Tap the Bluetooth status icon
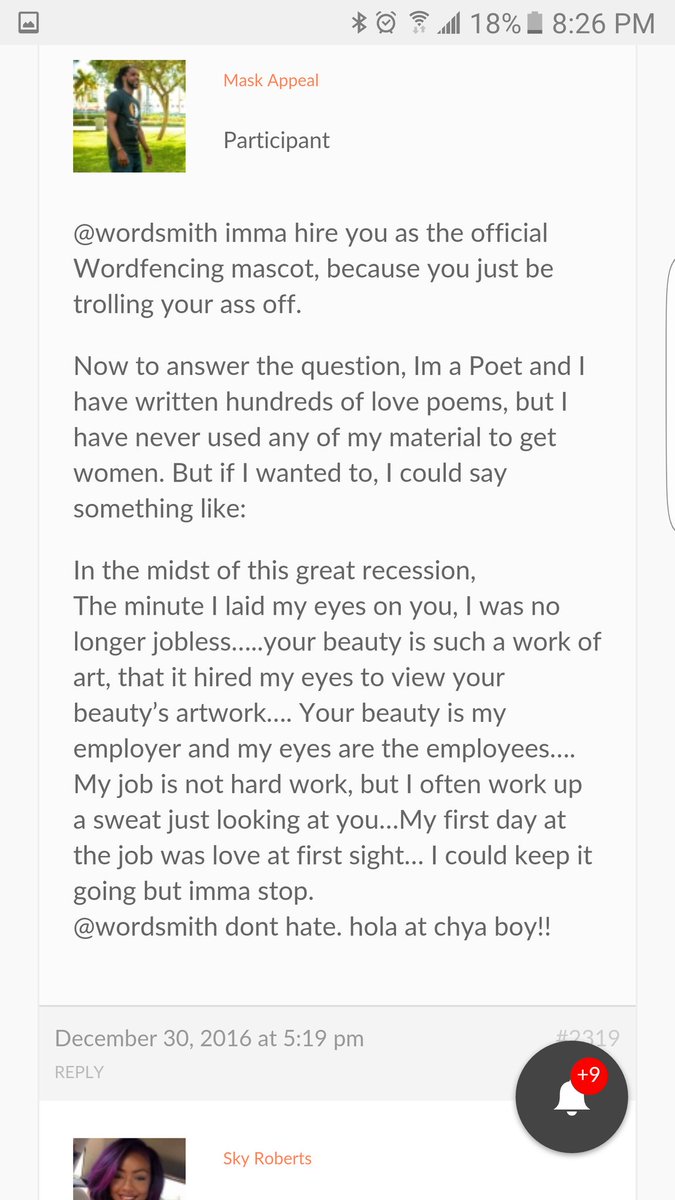 pyautogui.click(x=359, y=22)
